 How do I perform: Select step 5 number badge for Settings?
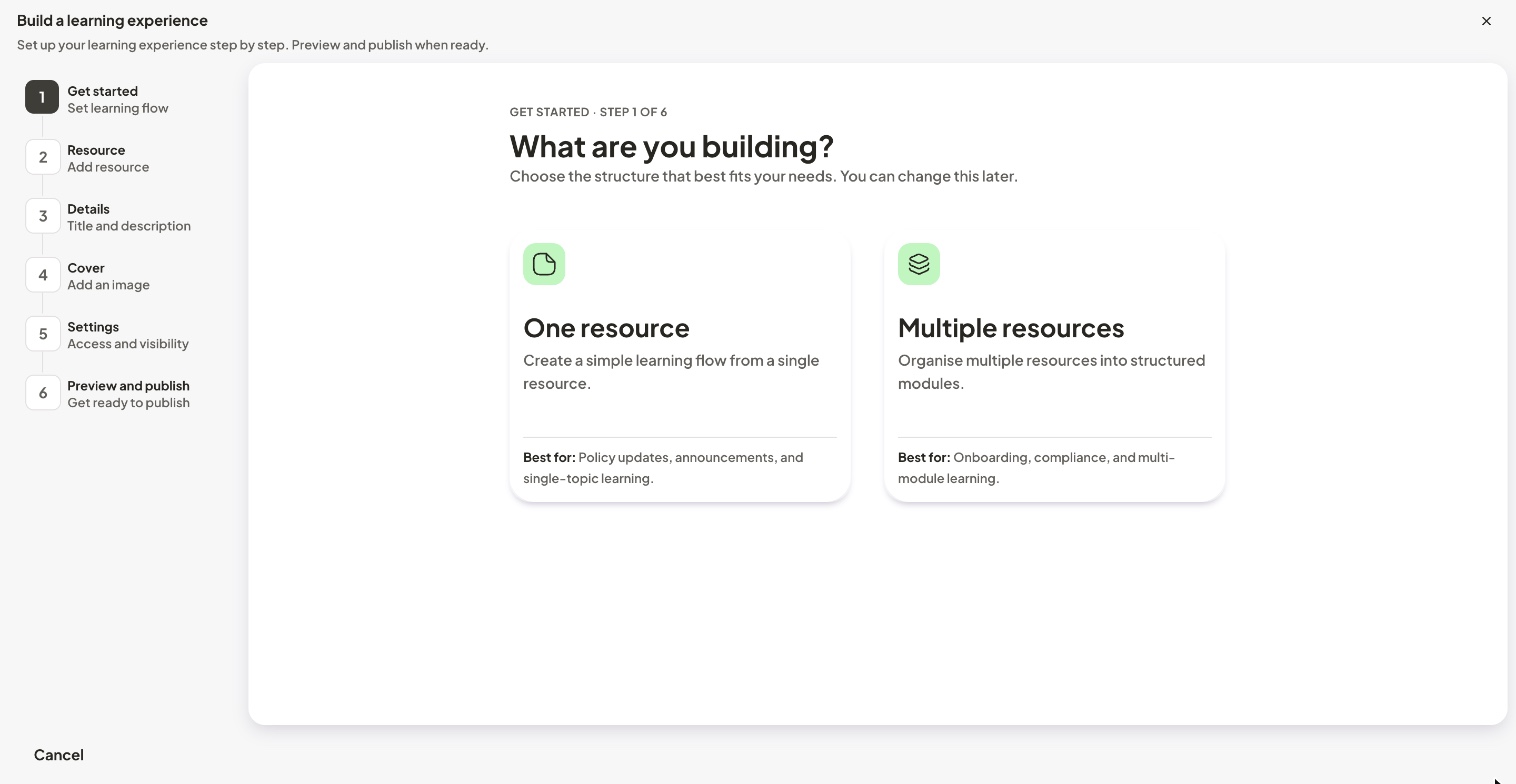point(43,334)
